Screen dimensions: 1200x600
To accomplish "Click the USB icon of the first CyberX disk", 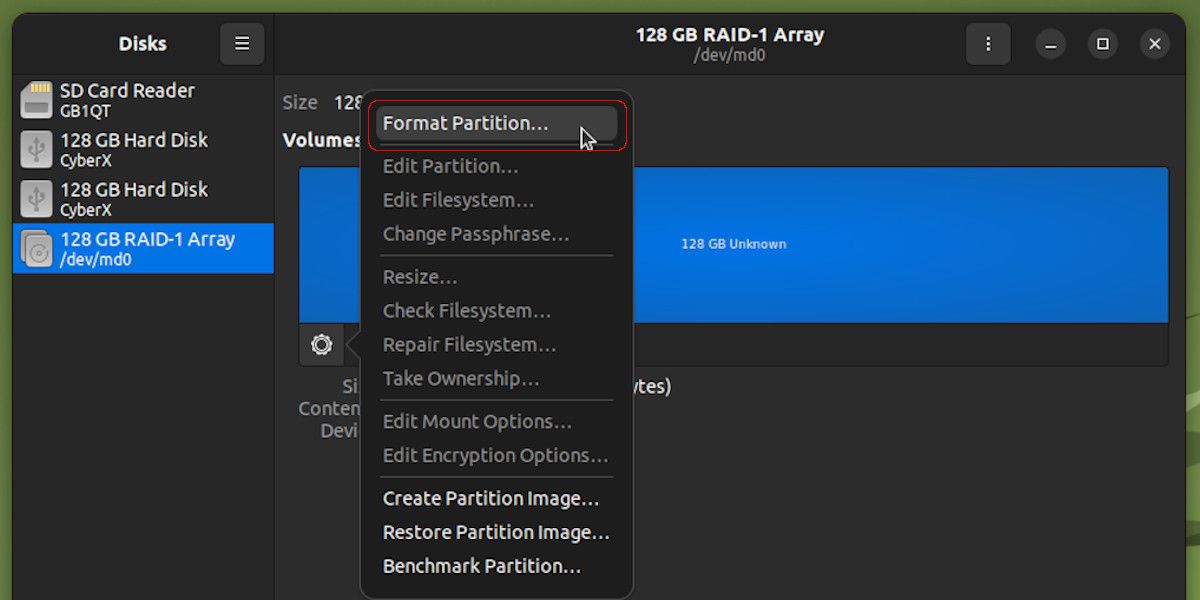I will click(37, 148).
